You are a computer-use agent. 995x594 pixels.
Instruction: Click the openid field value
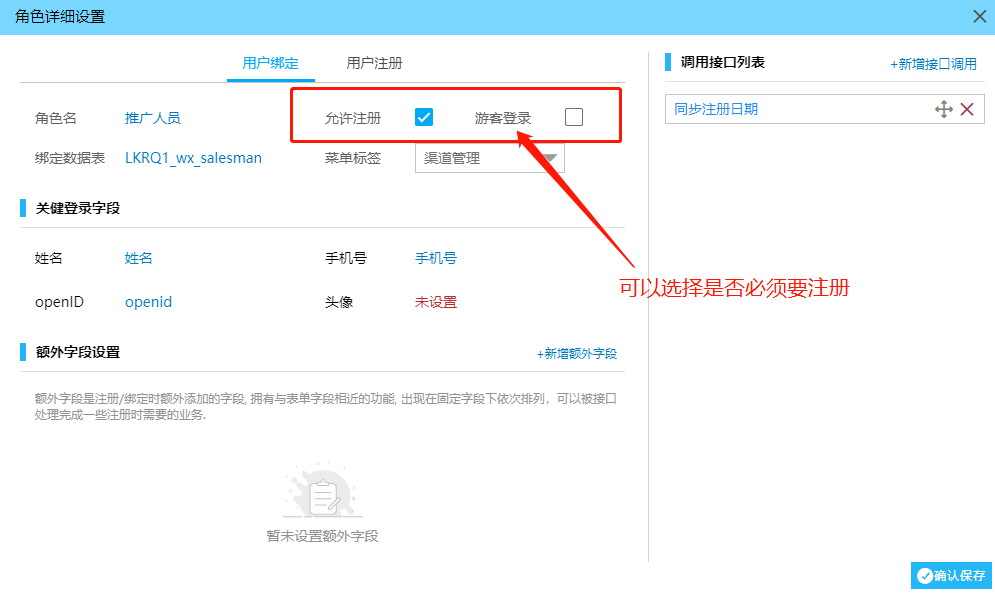[148, 302]
